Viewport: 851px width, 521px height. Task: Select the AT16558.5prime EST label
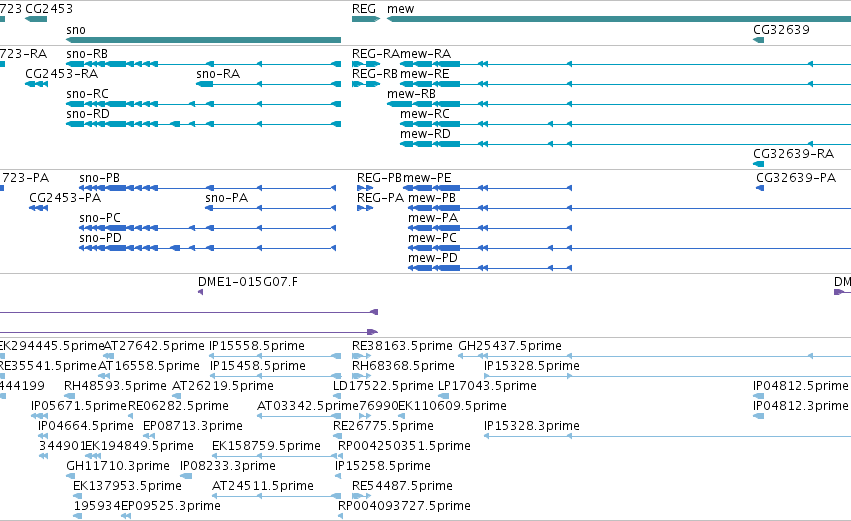[x=149, y=366]
